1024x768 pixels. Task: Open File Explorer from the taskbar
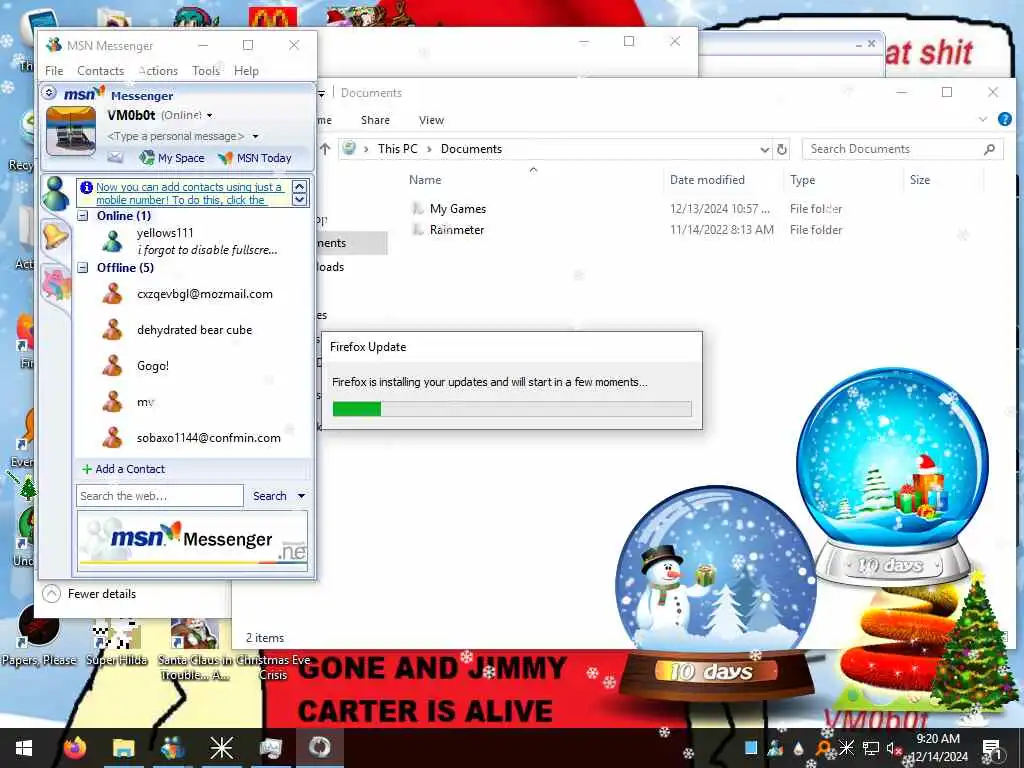[x=123, y=748]
